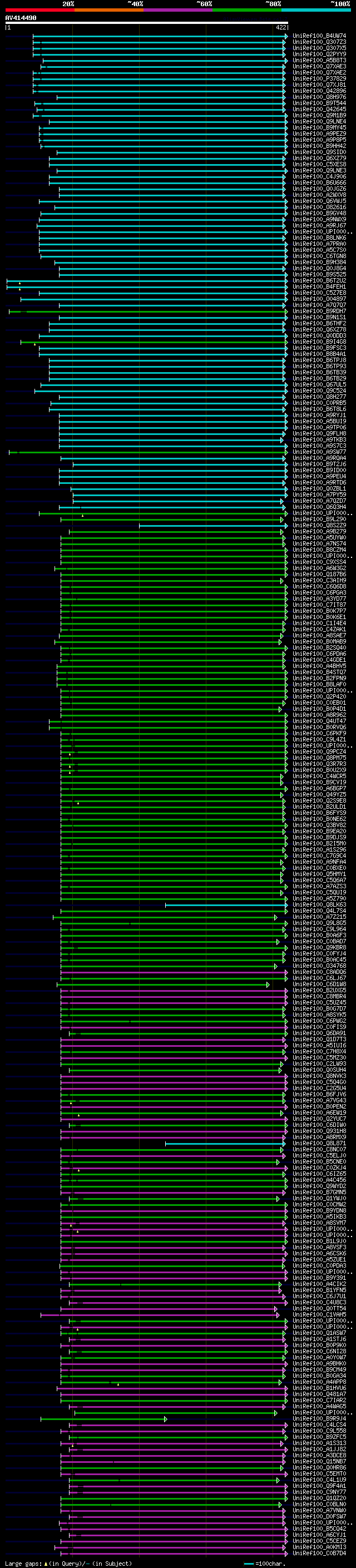356x1568 pixels.
Task: Click the white query sequence bar
Action: pyautogui.click(x=147, y=23)
